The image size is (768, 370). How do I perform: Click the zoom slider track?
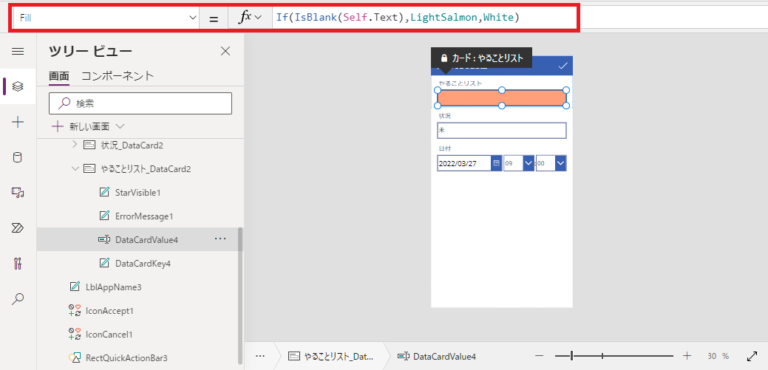tap(615, 356)
